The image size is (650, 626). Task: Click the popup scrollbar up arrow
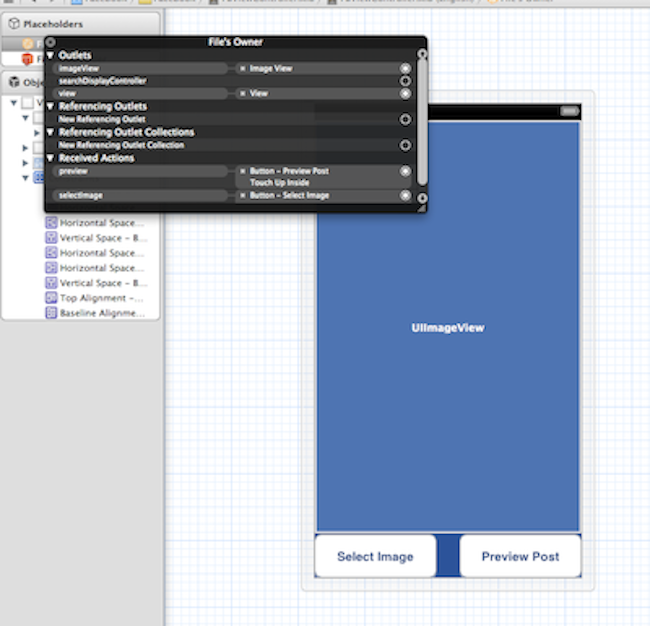[422, 54]
